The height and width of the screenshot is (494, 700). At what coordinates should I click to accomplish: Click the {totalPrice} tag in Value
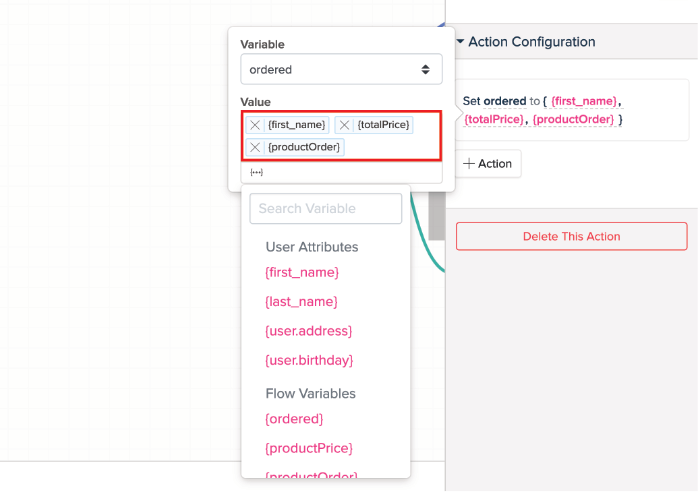click(x=384, y=125)
